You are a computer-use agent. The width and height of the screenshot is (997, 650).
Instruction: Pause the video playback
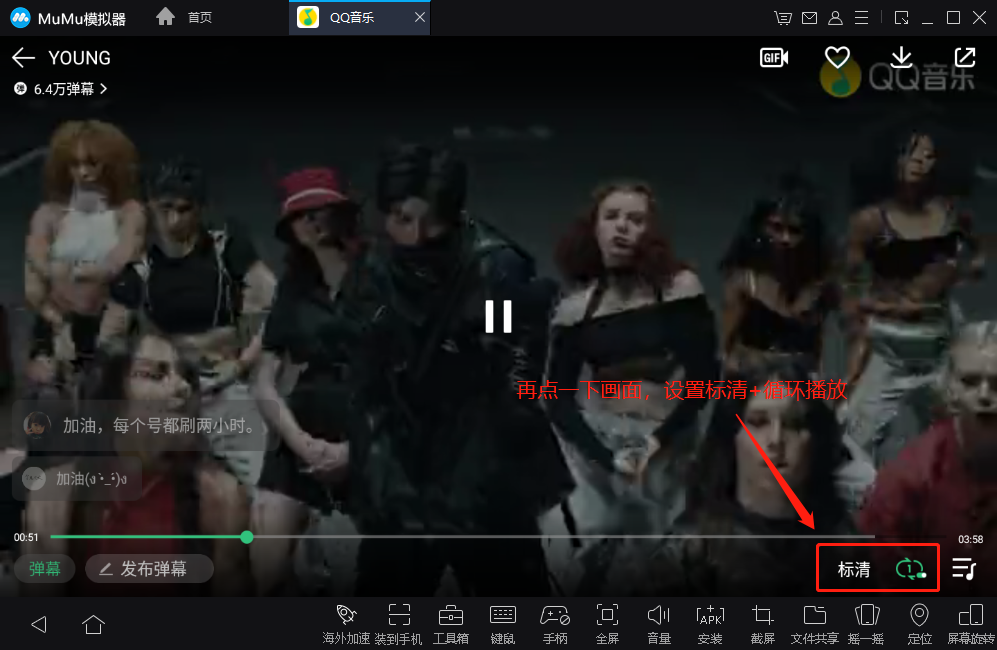498,316
